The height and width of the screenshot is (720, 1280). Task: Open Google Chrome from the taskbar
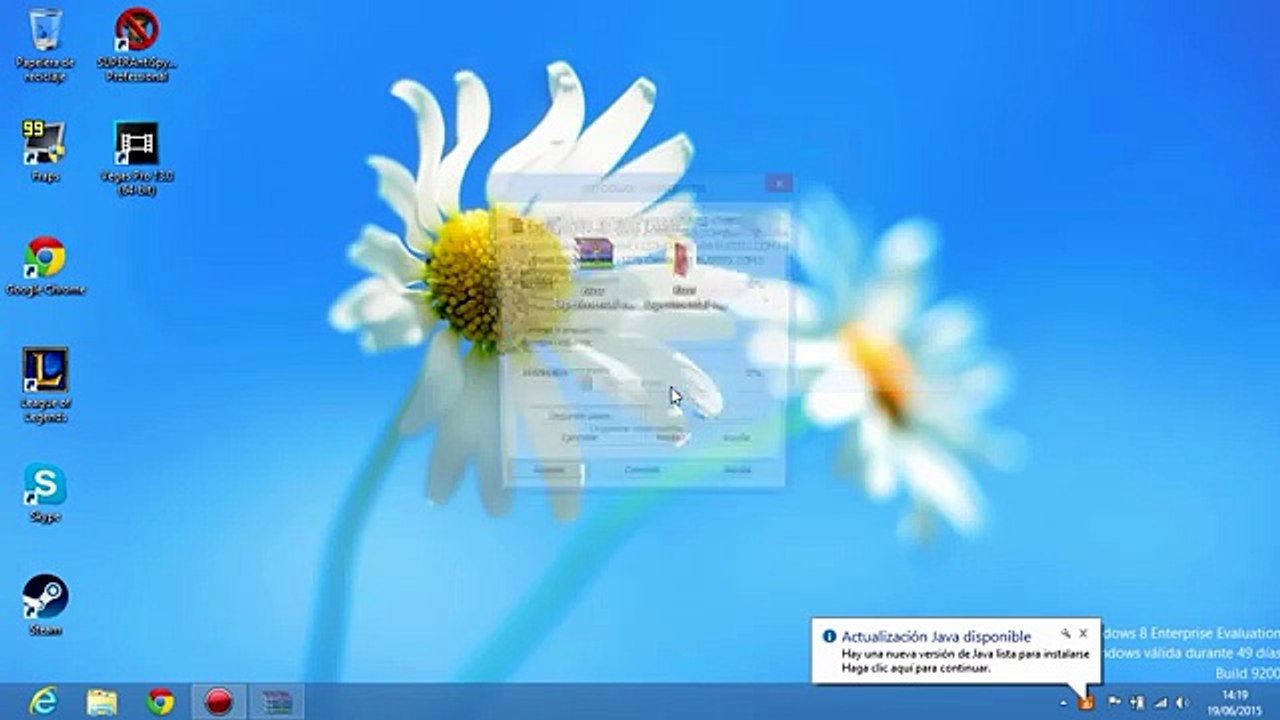[160, 702]
